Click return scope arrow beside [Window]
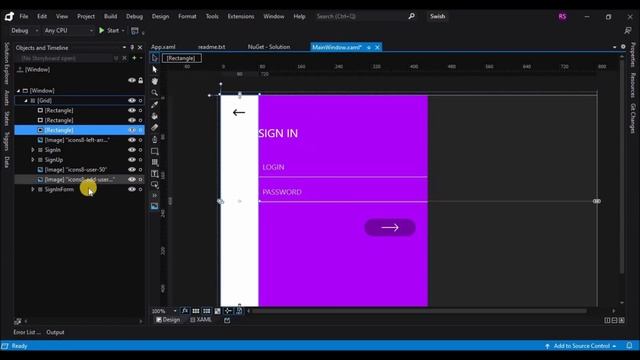 coord(20,69)
